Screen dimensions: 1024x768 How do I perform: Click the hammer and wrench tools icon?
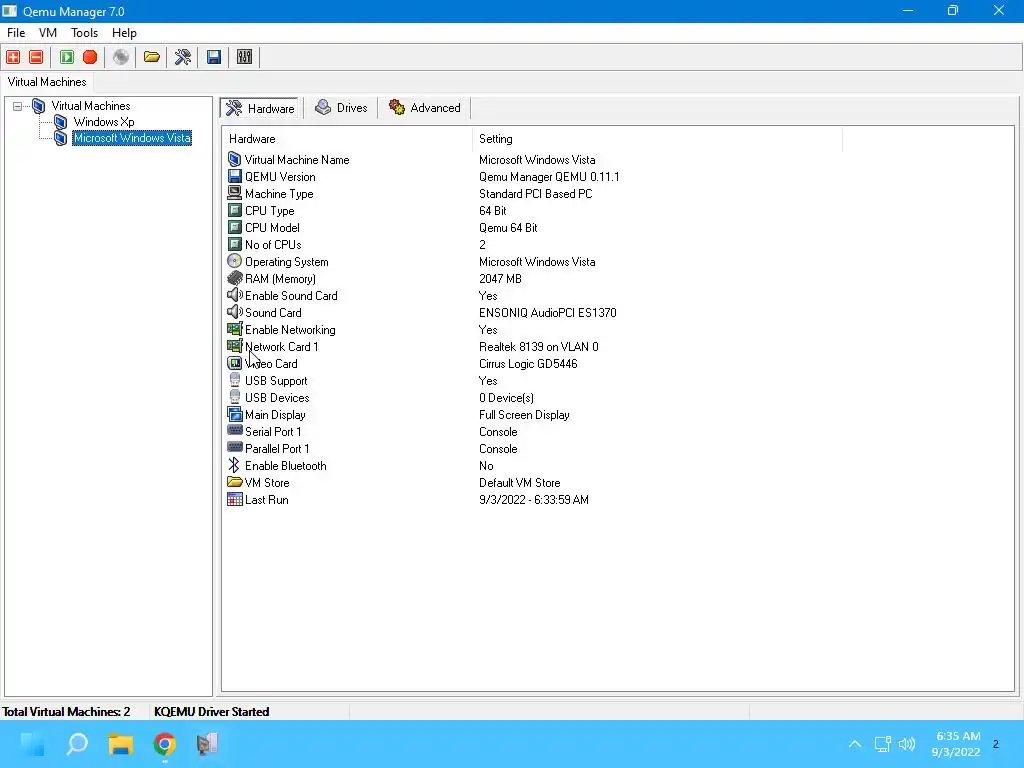pos(183,57)
